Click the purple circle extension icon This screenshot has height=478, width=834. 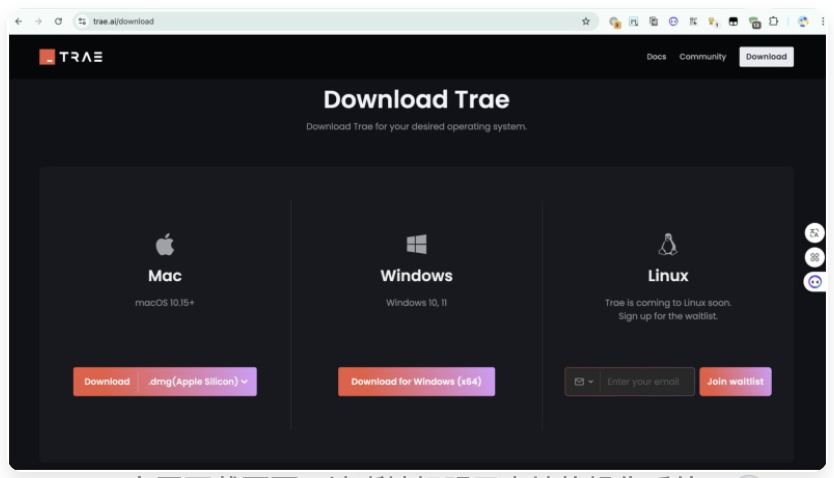click(673, 21)
